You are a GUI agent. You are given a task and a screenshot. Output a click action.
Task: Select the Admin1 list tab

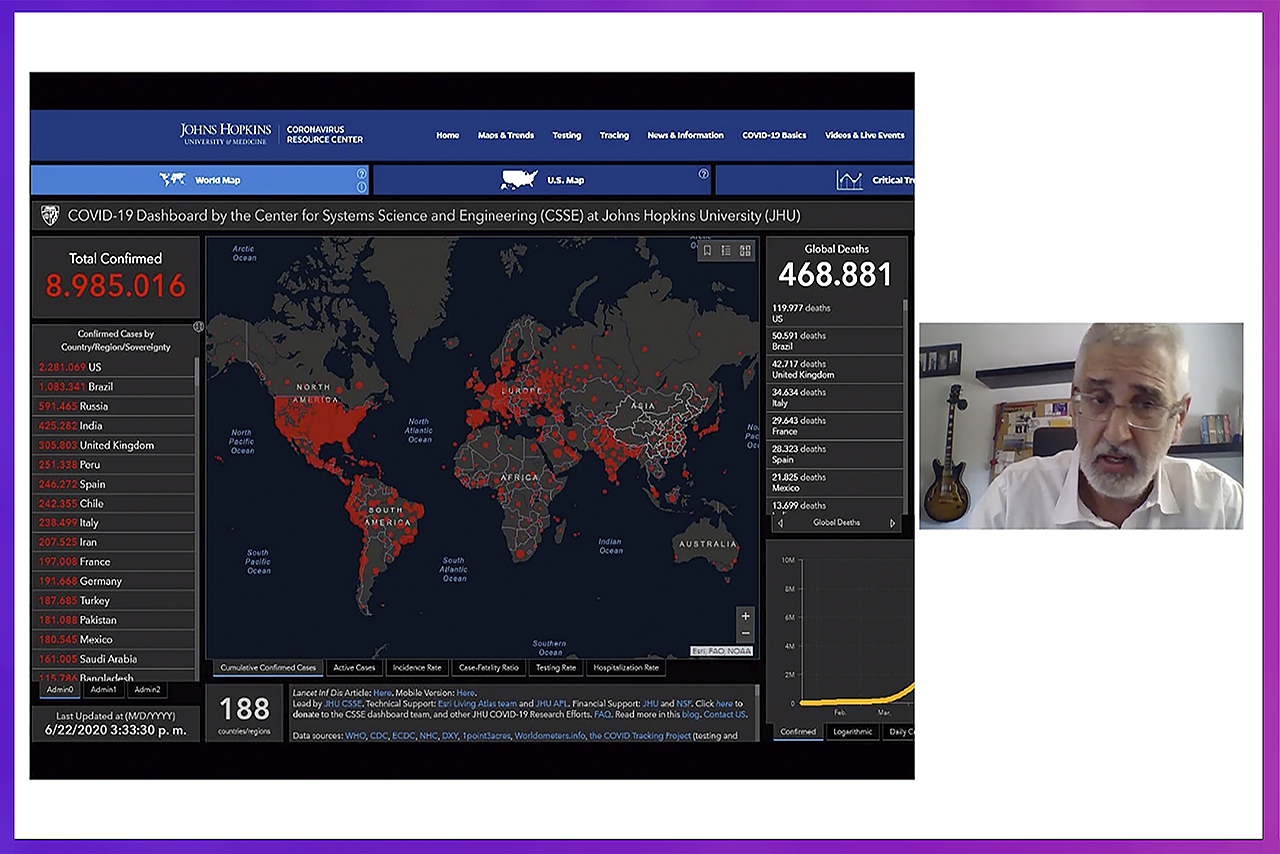(103, 689)
